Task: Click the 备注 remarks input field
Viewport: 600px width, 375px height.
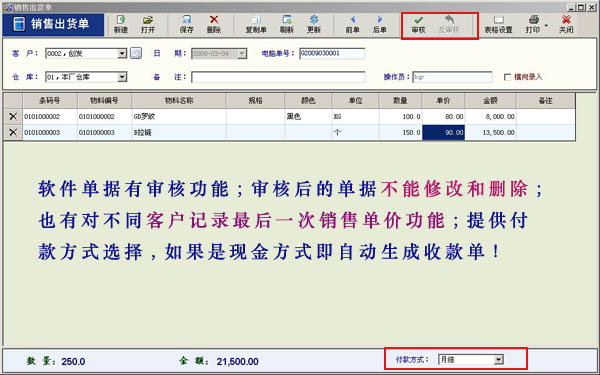Action: [x=278, y=77]
